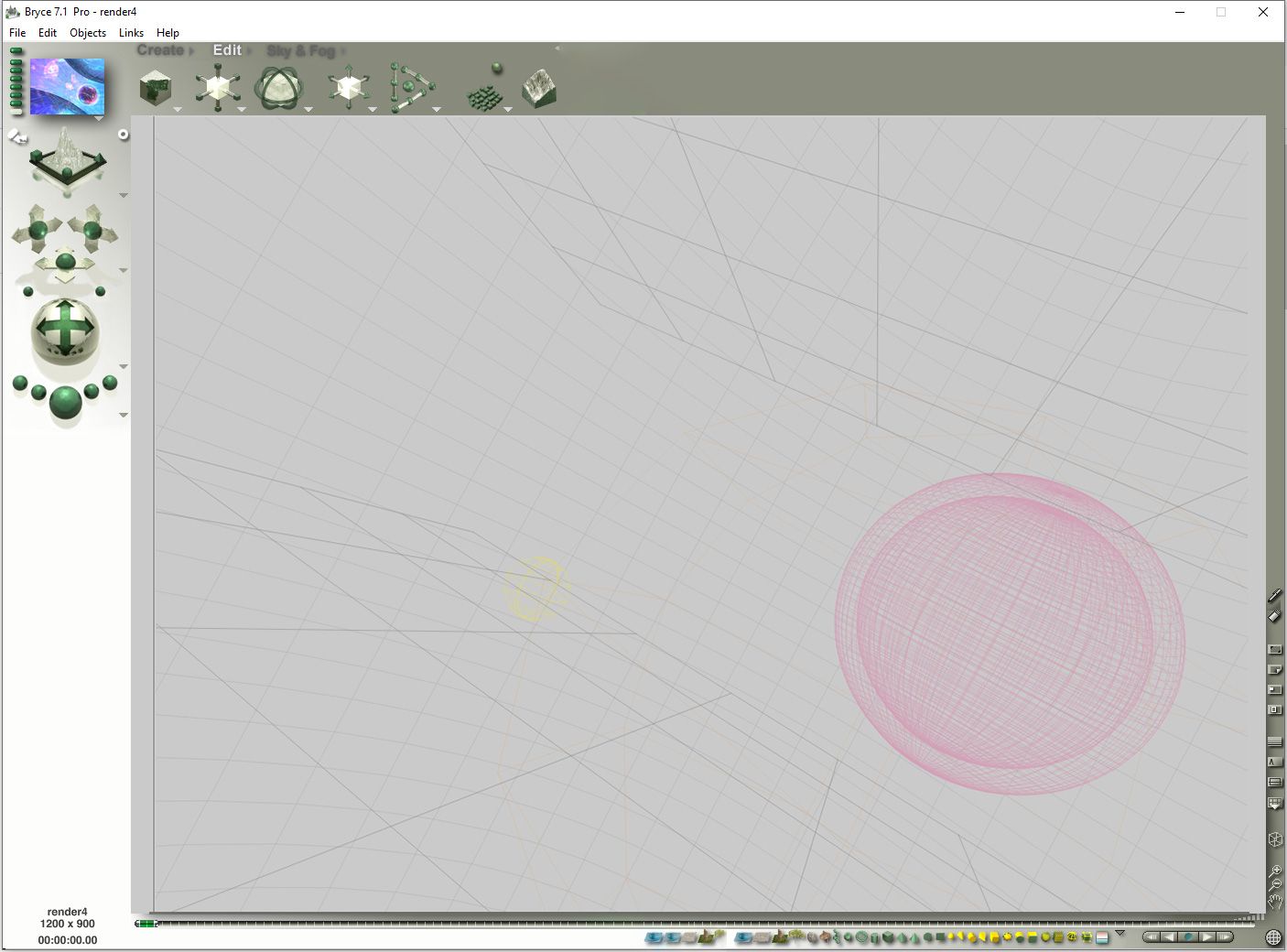Click the timeline scrubber start marker
Image resolution: width=1287 pixels, height=952 pixels.
[x=146, y=924]
